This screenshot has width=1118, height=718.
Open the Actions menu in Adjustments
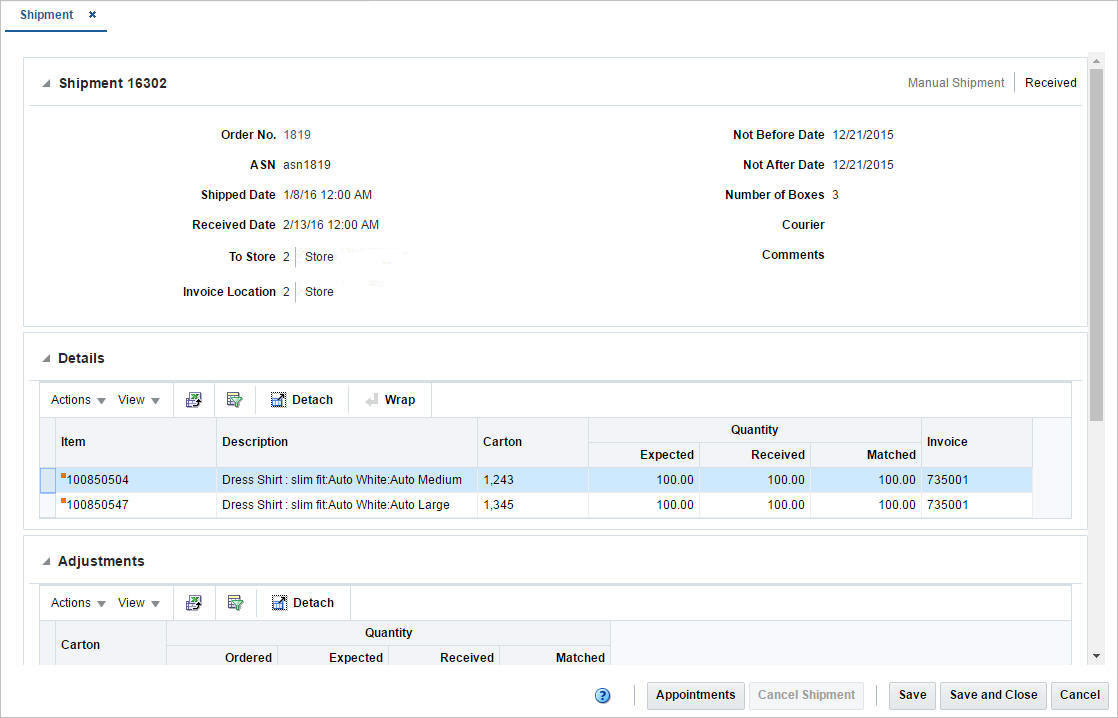coord(78,603)
